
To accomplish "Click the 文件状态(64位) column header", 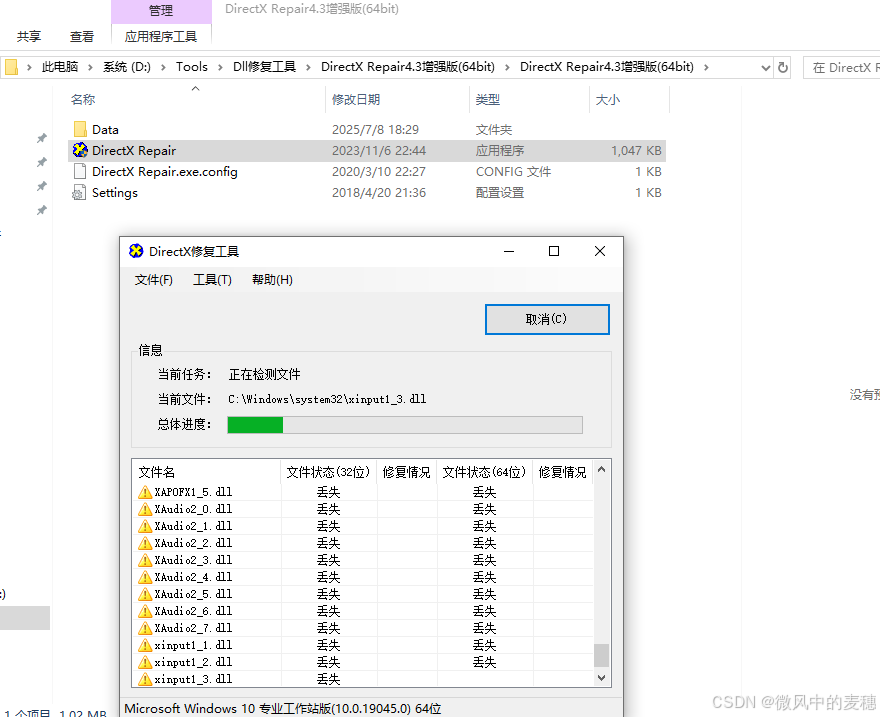I will click(484, 472).
